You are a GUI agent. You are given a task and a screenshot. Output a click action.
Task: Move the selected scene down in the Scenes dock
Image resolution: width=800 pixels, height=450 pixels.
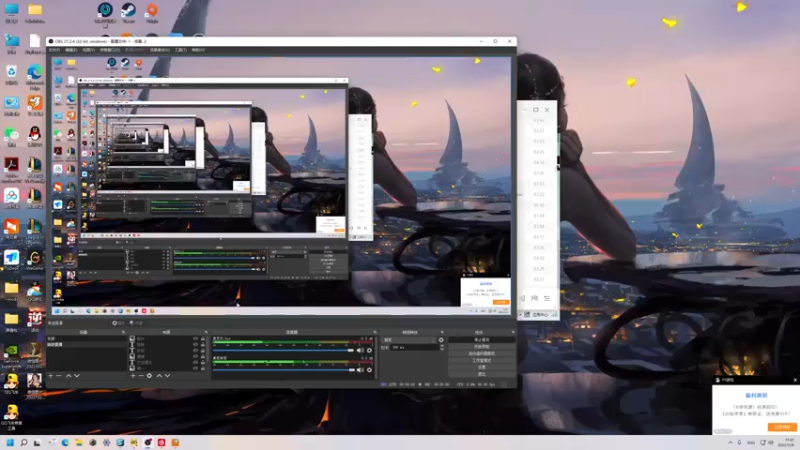click(x=77, y=376)
